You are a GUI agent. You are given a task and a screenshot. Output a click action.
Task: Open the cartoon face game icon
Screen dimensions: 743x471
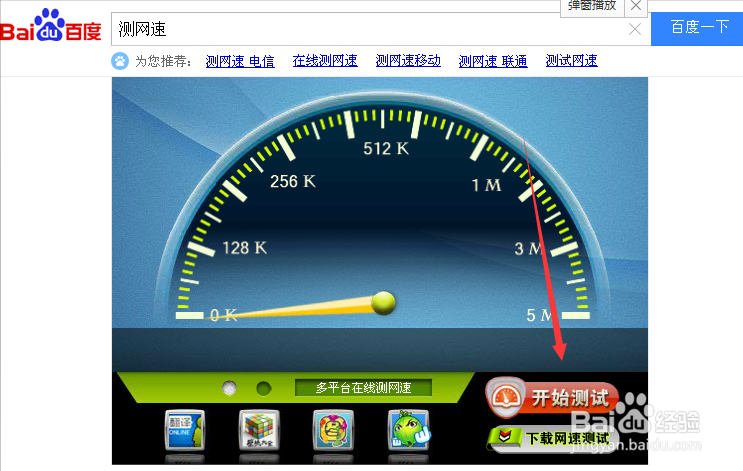tap(333, 430)
